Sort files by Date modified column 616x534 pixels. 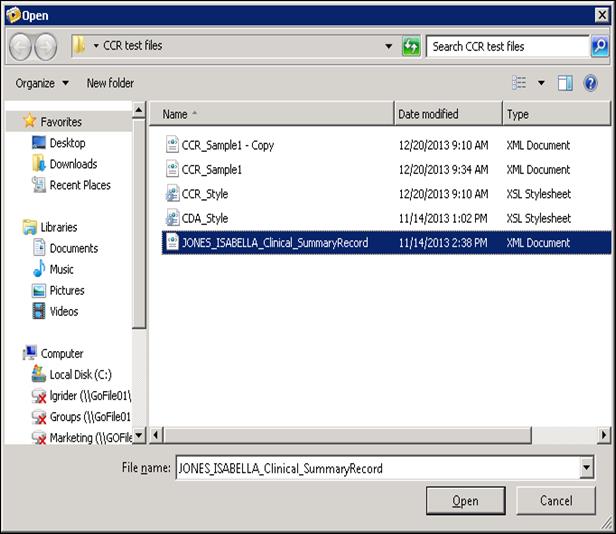pos(427,114)
